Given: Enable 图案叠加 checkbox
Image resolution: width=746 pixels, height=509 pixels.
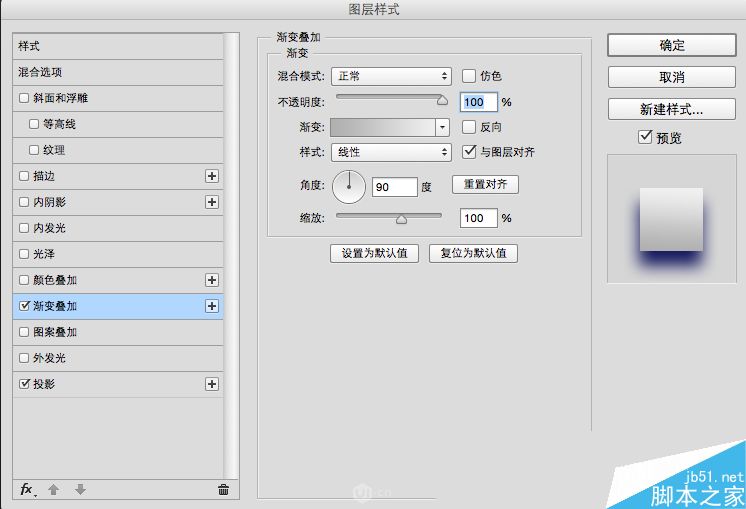Looking at the screenshot, I should 24,332.
